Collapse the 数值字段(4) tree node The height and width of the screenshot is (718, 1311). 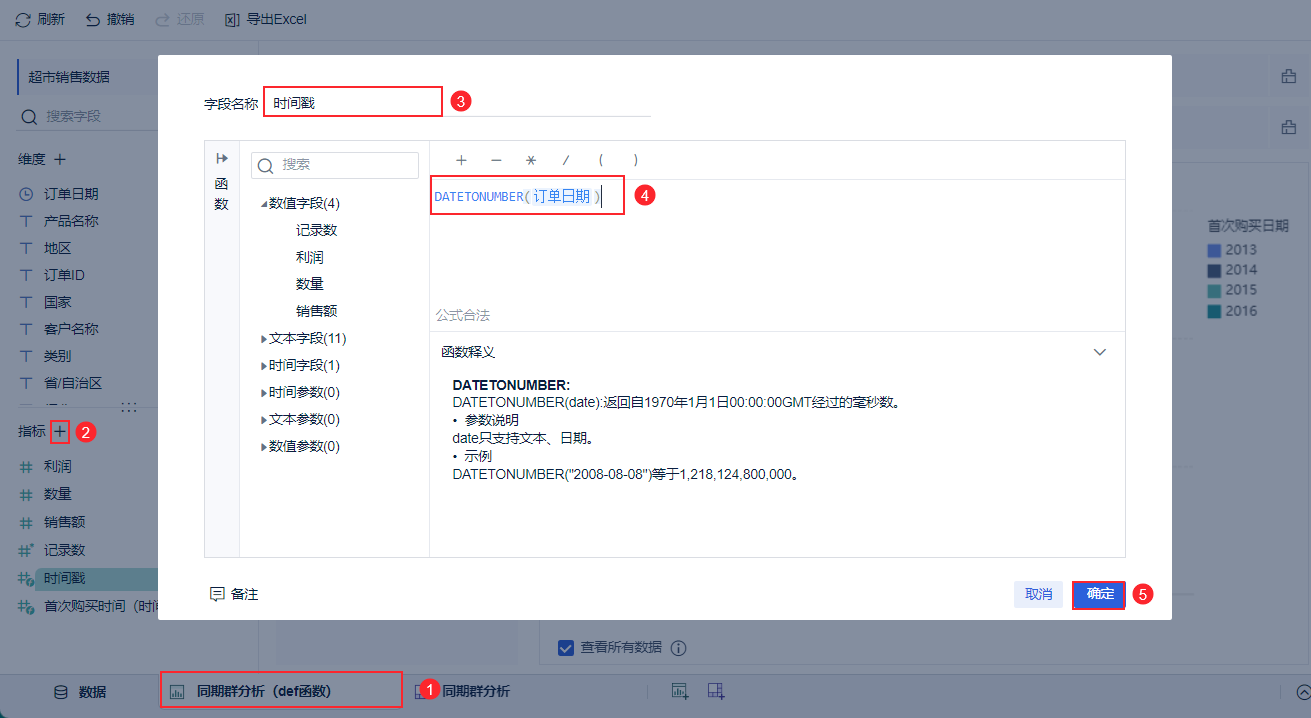coord(264,204)
